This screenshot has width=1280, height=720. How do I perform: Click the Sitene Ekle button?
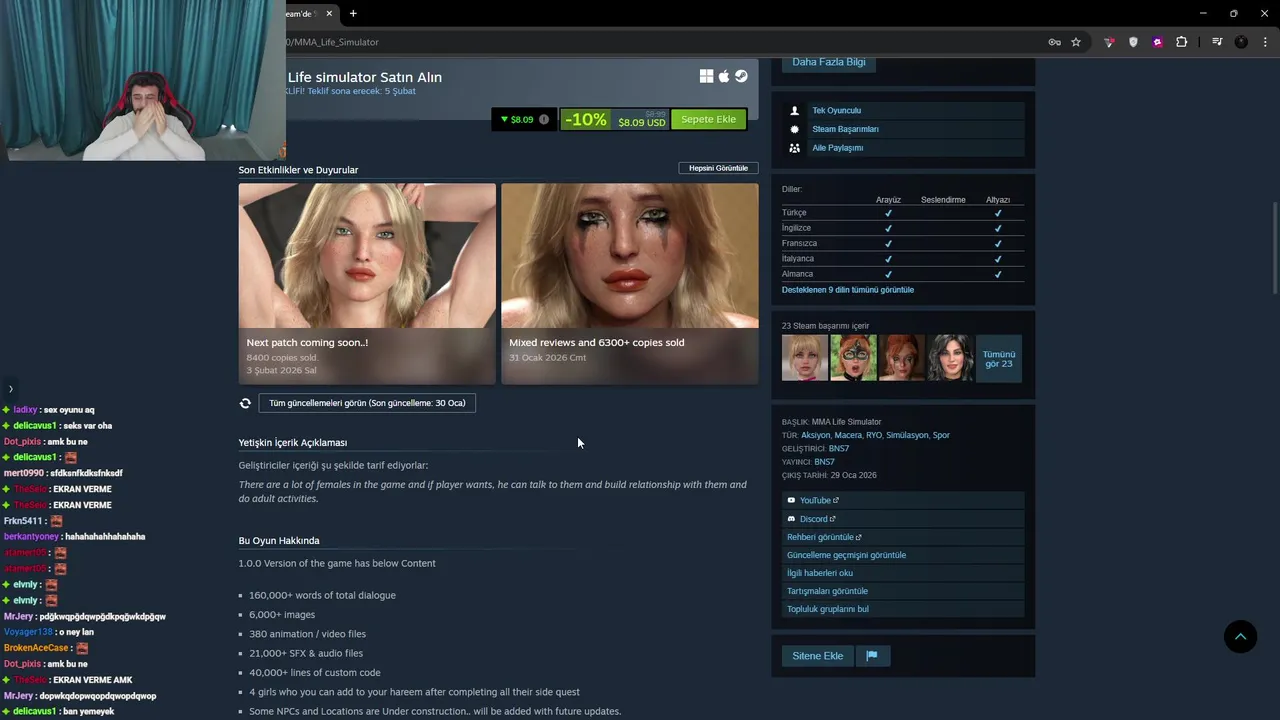[818, 656]
